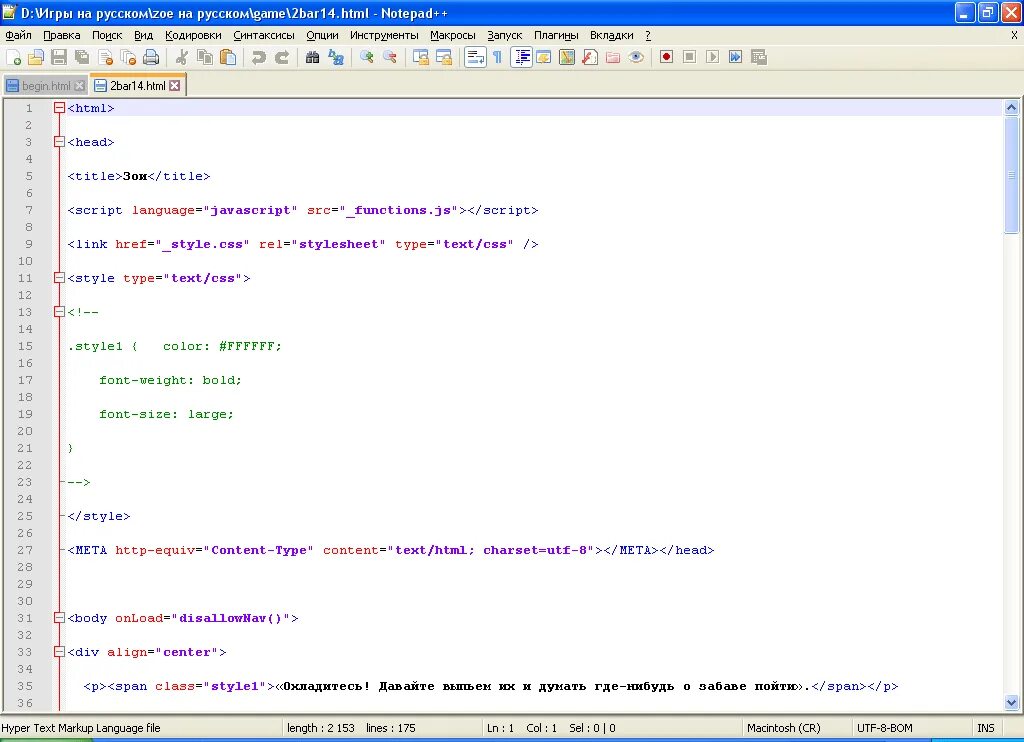Viewport: 1024px width, 742px height.
Task: Open Find with the binoculars icon
Action: (312, 57)
